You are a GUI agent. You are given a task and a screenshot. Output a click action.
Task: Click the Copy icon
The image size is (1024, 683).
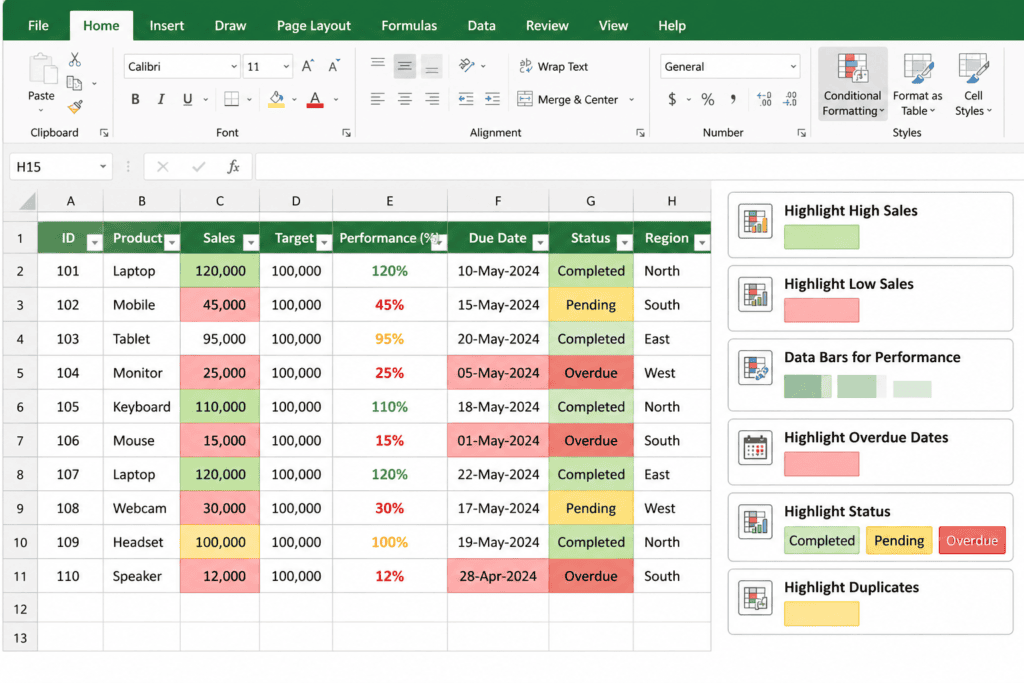pyautogui.click(x=74, y=83)
